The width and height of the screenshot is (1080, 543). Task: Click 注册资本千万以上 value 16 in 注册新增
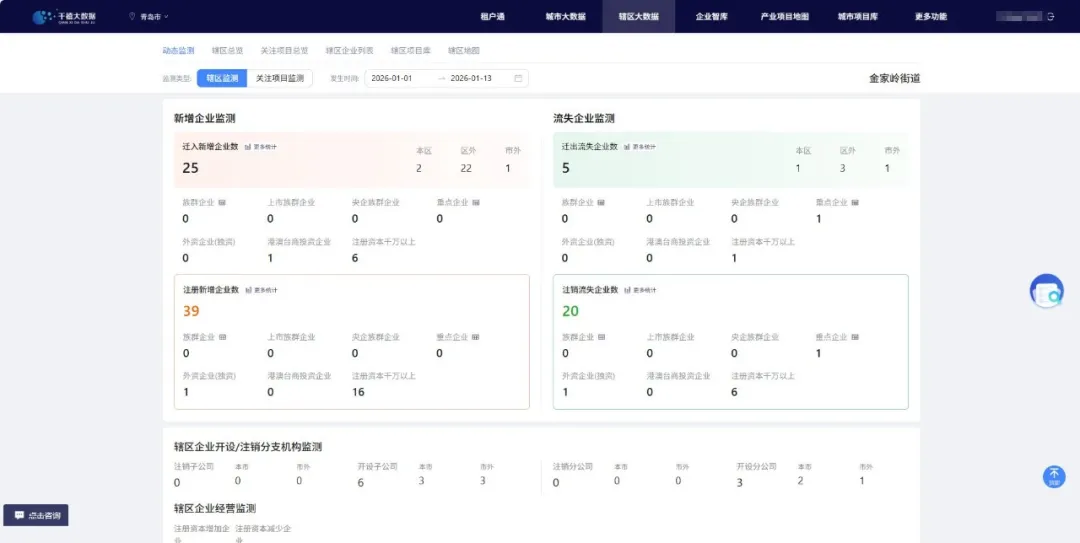[x=358, y=392]
